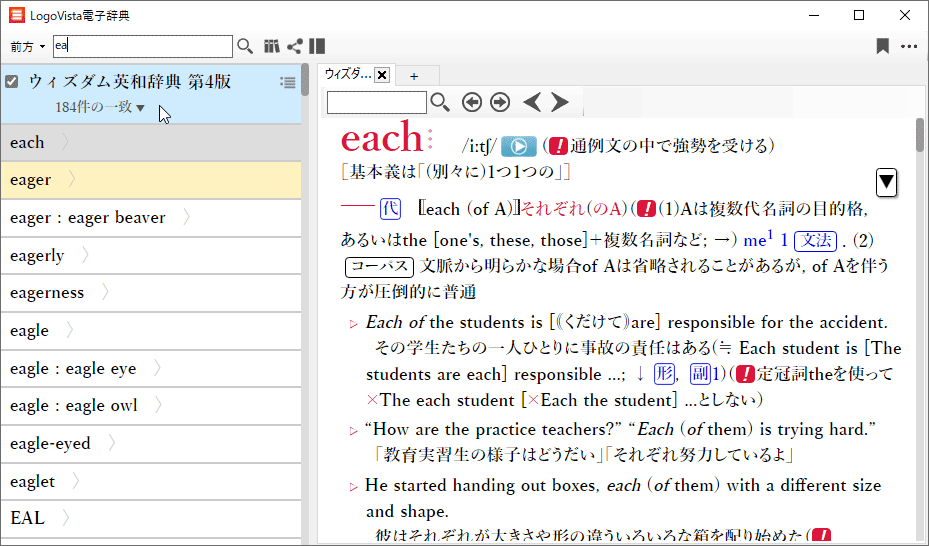Click into the main search field containing ea
The width and height of the screenshot is (929, 546).
(143, 46)
